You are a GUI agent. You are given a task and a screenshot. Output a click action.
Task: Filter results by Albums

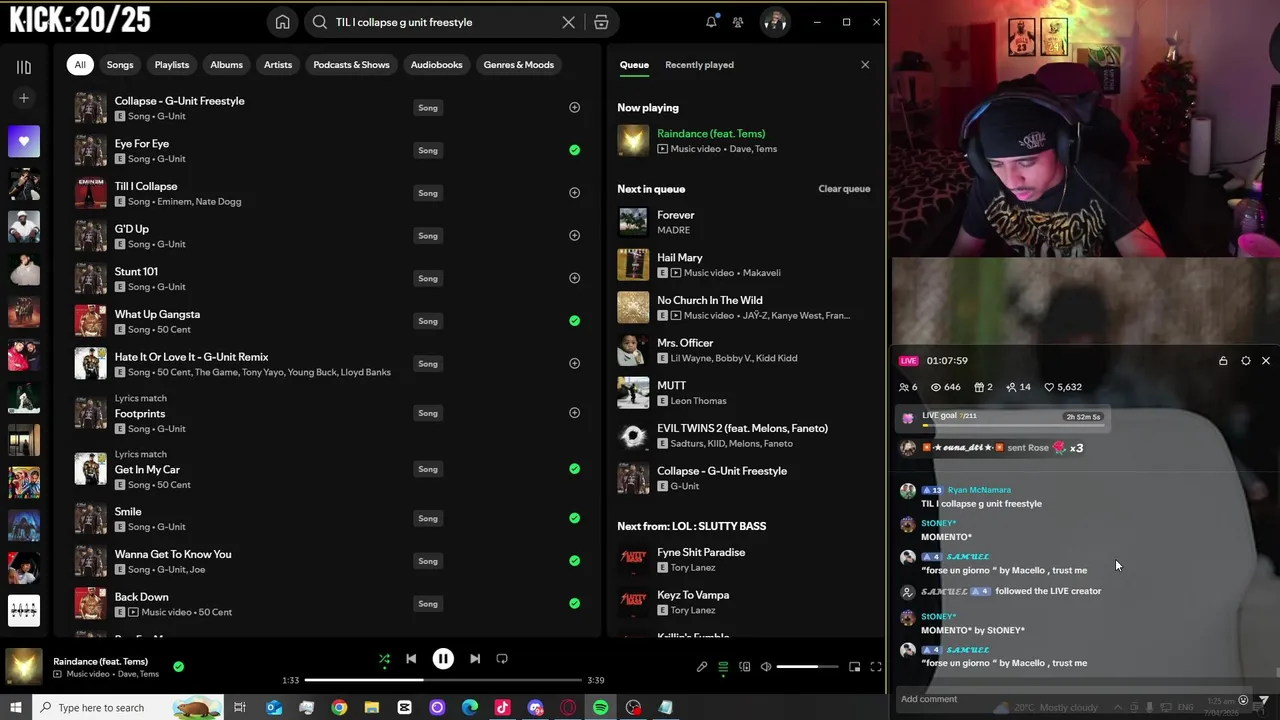[227, 65]
